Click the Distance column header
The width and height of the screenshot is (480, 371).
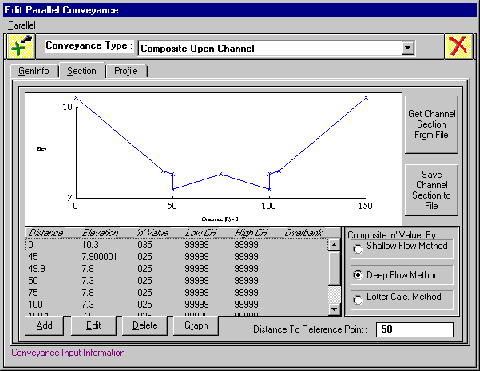pos(46,233)
